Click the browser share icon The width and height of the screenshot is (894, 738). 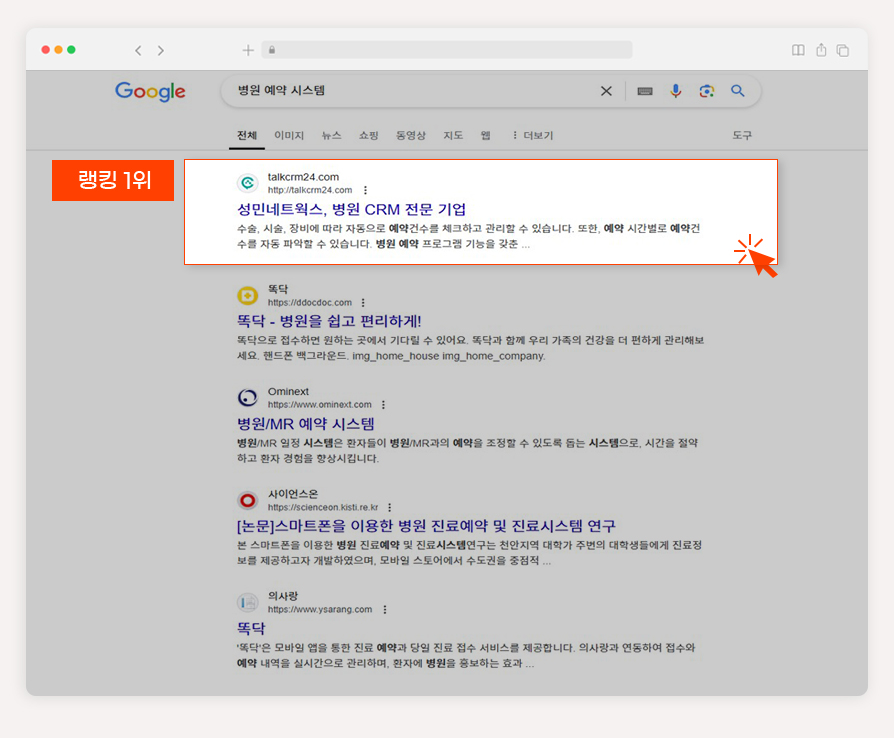coord(820,50)
